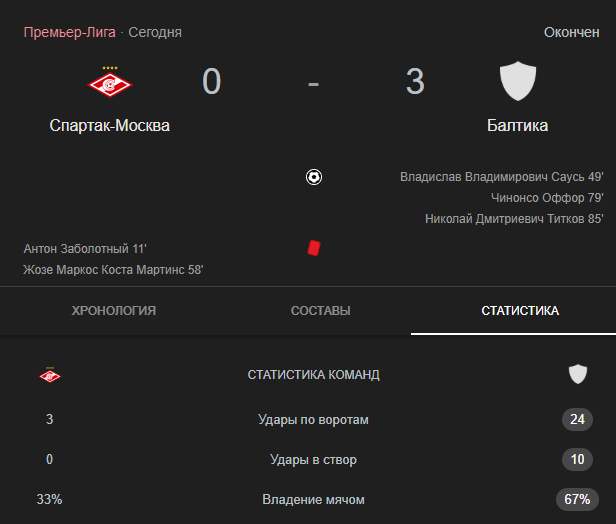Click small Spartak logo in team statistics
The image size is (616, 524).
(x=50, y=375)
